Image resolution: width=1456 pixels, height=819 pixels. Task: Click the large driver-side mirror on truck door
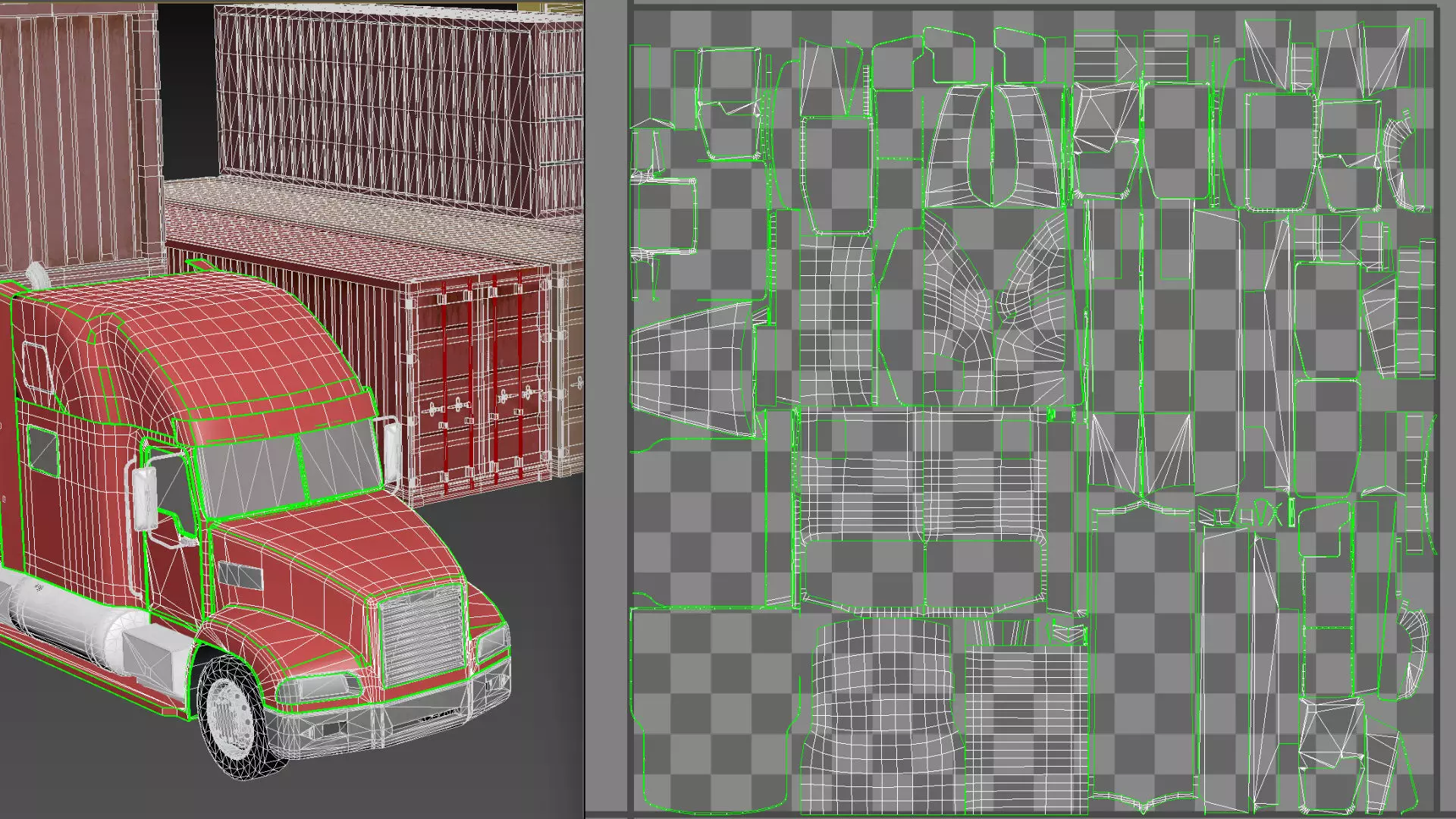(144, 498)
